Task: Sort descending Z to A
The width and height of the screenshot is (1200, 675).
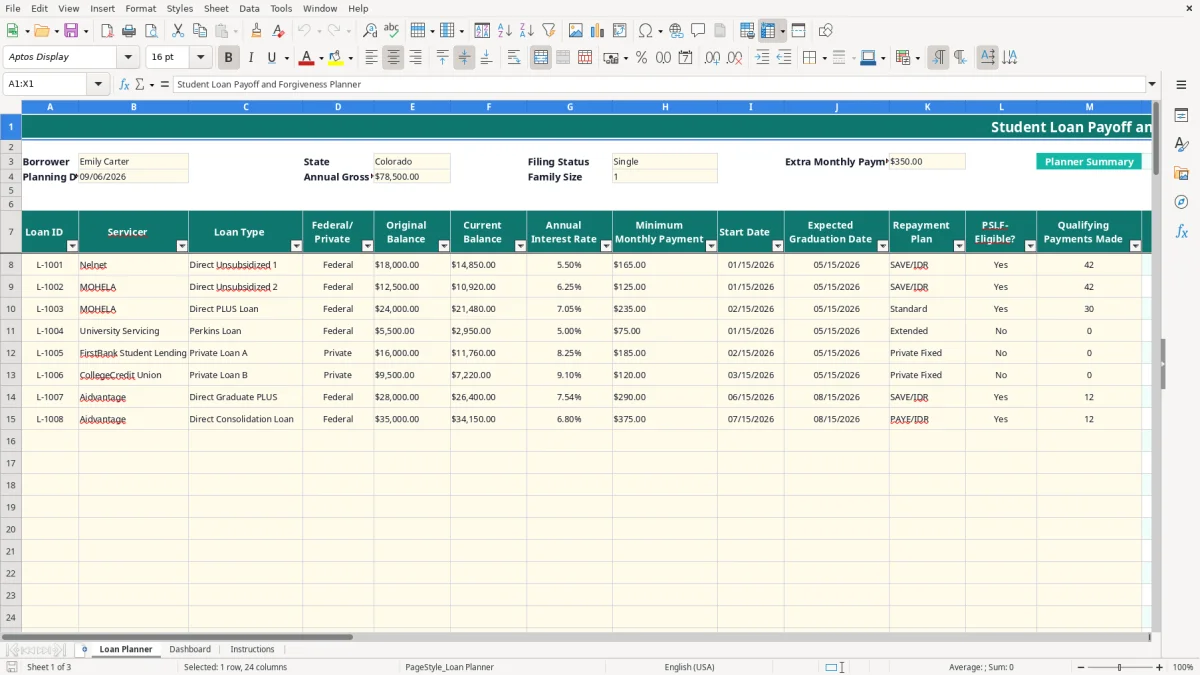Action: [x=527, y=31]
